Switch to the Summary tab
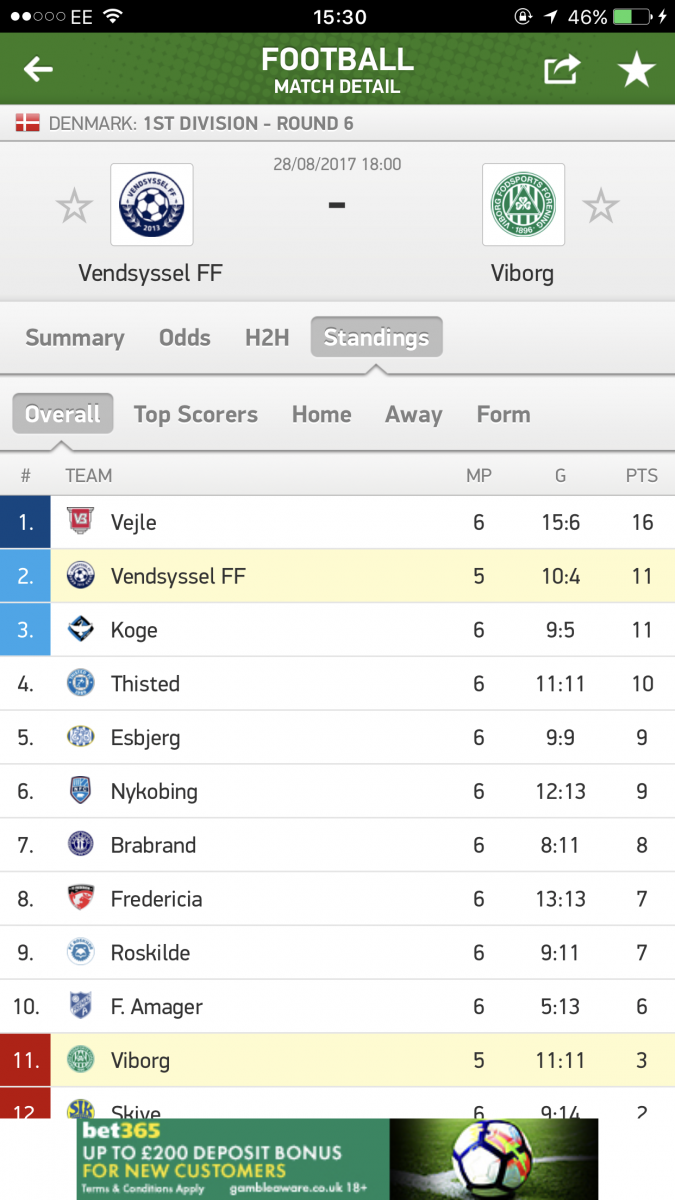Image resolution: width=675 pixels, height=1200 pixels. tap(75, 338)
